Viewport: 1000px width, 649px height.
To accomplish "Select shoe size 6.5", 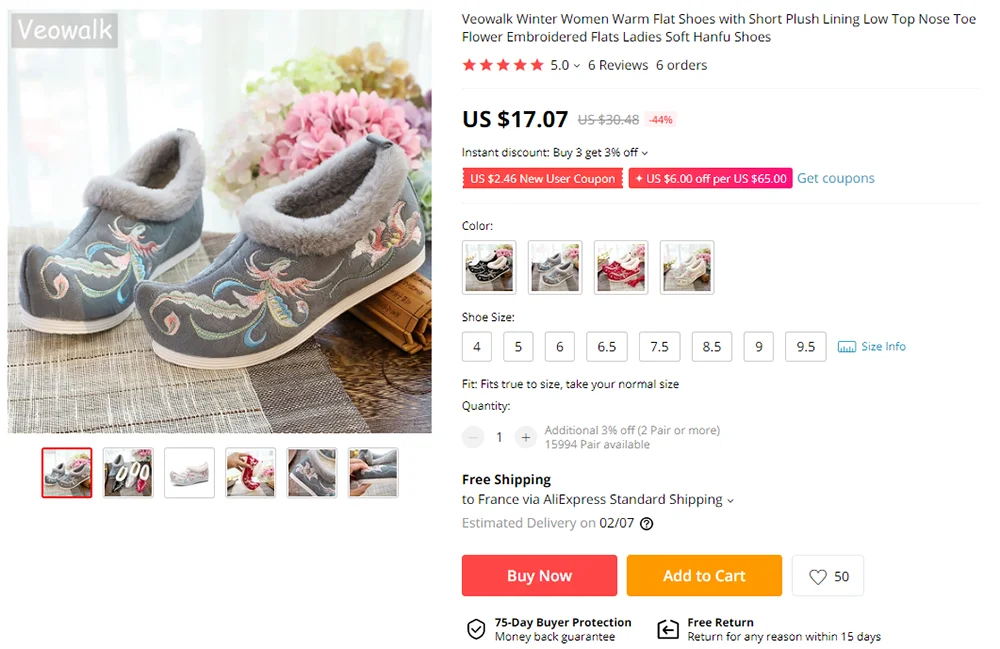I will coord(607,347).
